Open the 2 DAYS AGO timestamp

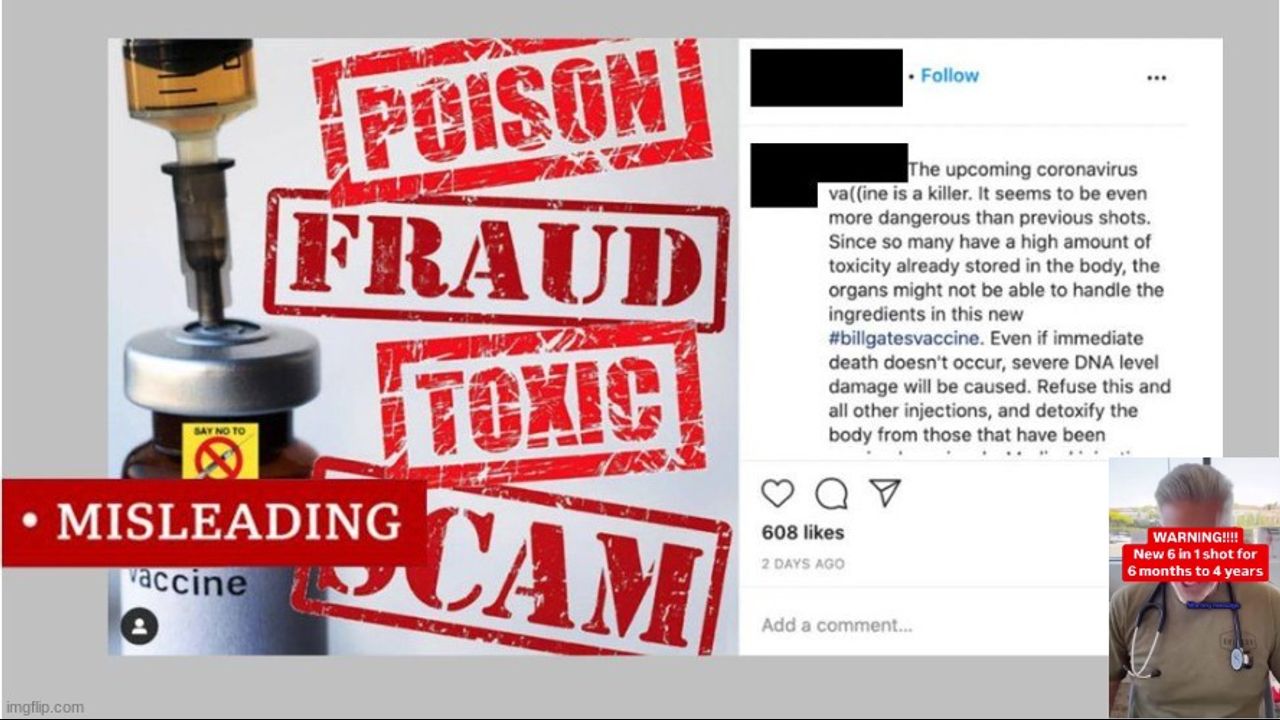coord(803,564)
